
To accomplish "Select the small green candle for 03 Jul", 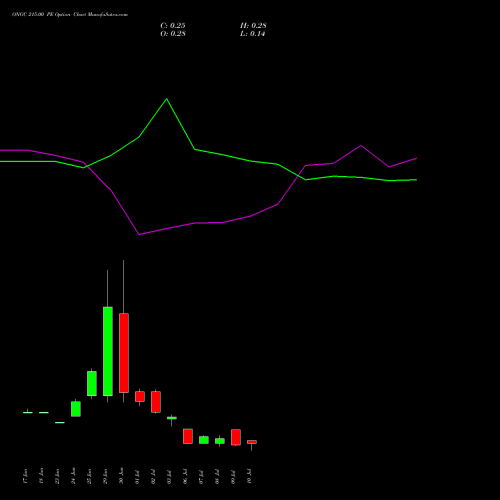I will pos(172,418).
